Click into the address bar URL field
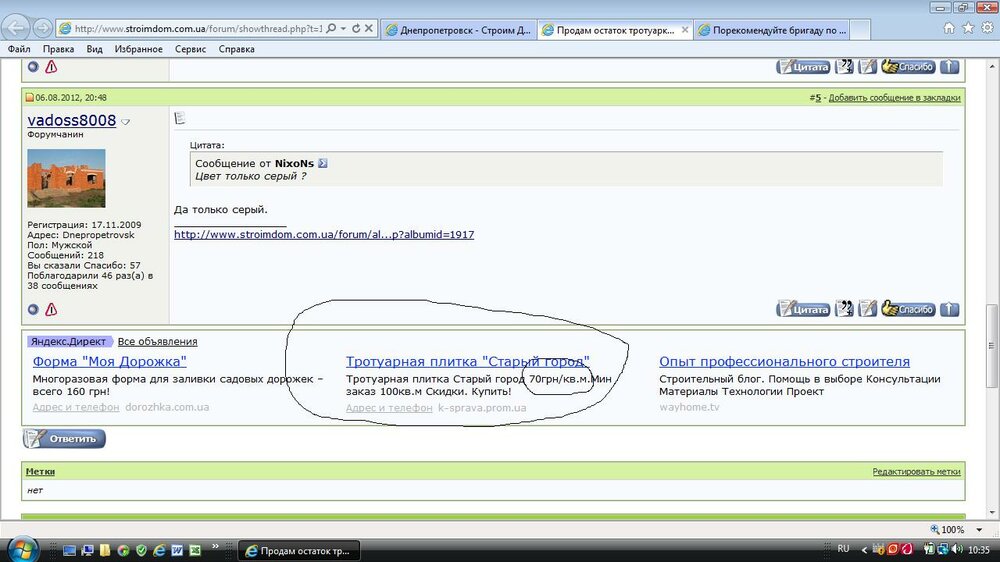The height and width of the screenshot is (562, 1000). [x=198, y=29]
